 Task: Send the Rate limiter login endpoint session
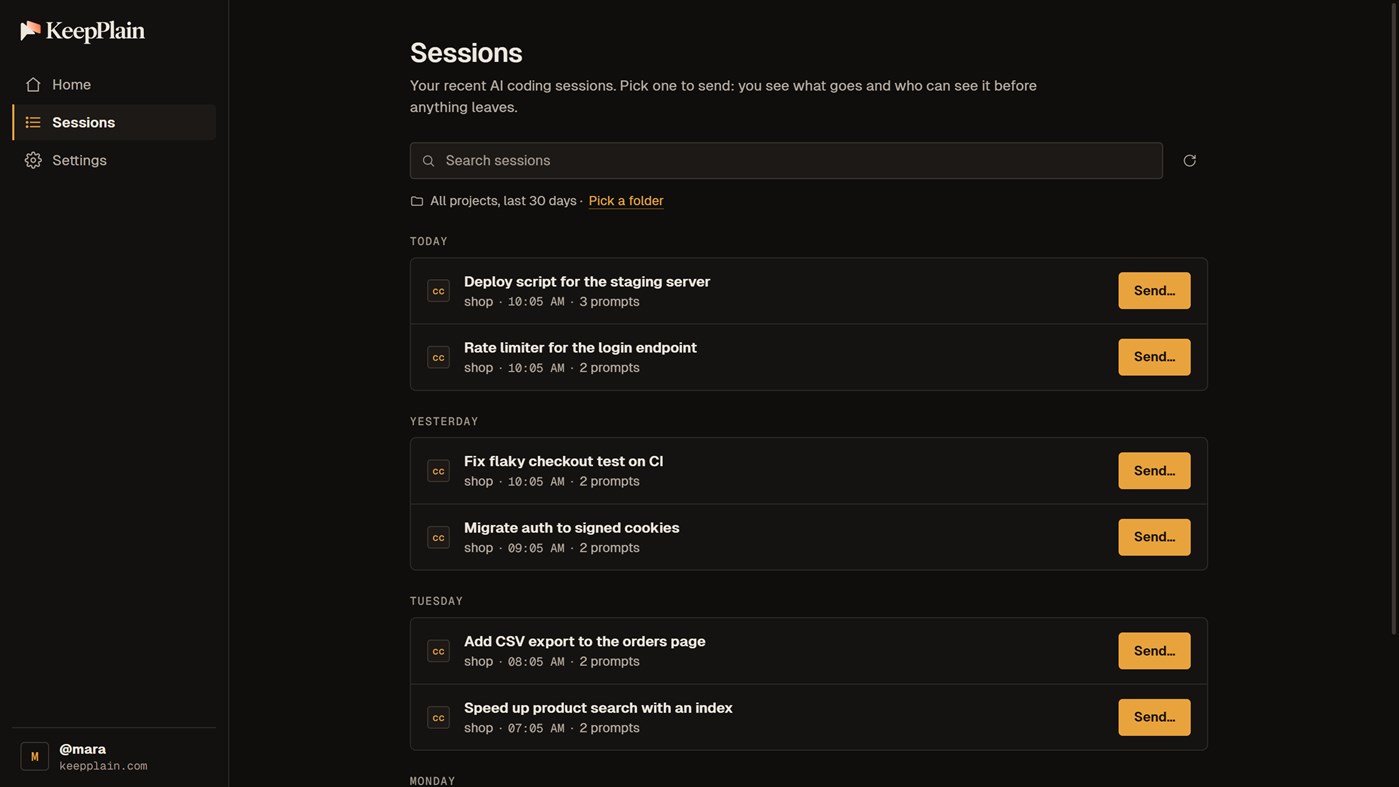[1154, 357]
